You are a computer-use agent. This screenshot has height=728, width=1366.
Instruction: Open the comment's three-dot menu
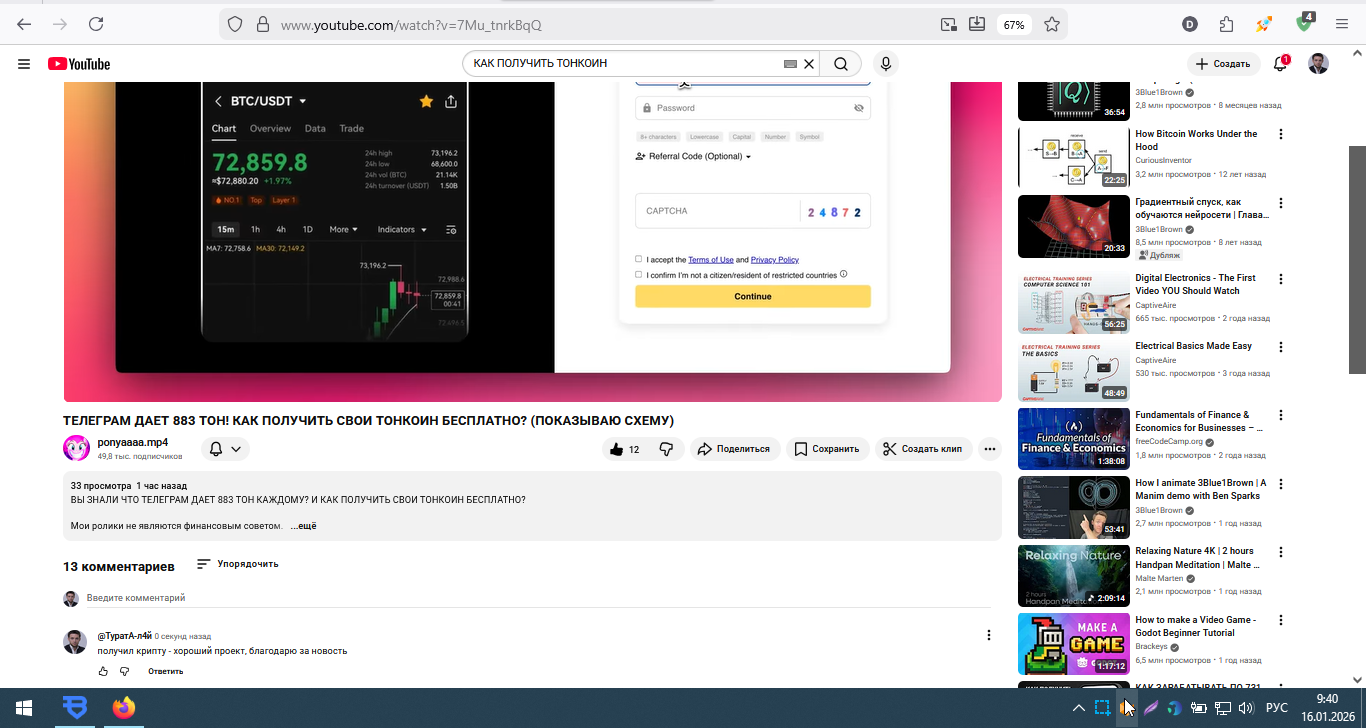[x=989, y=635]
